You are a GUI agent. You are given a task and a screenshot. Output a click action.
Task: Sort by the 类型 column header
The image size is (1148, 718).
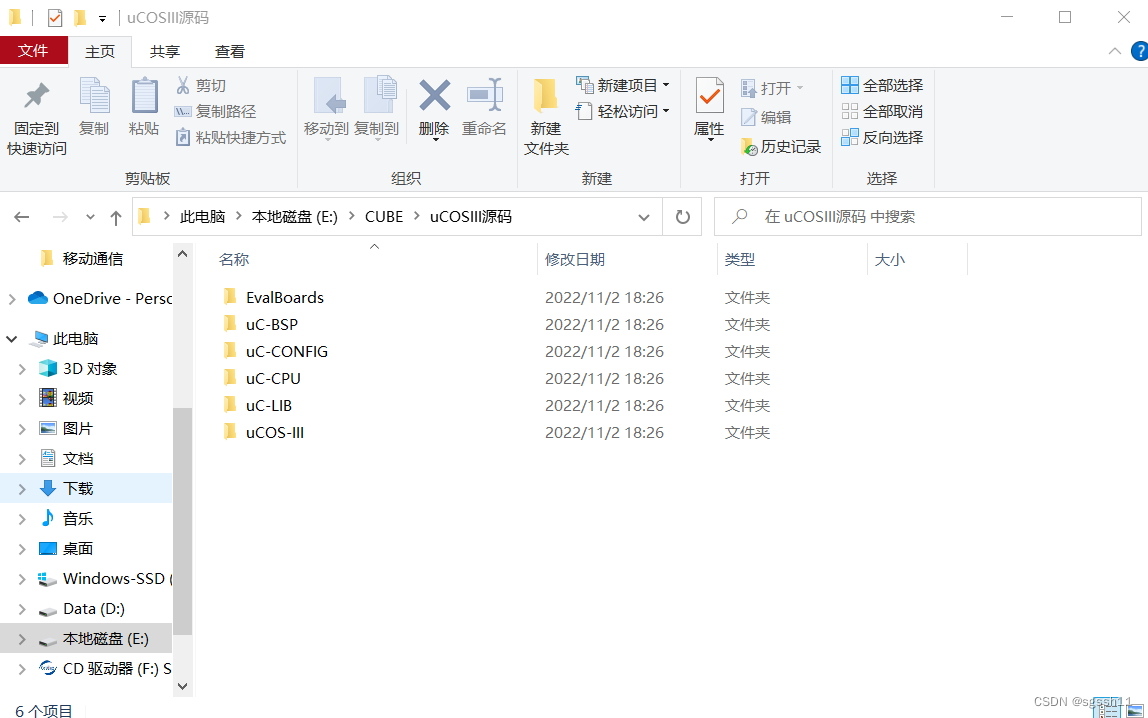(739, 259)
